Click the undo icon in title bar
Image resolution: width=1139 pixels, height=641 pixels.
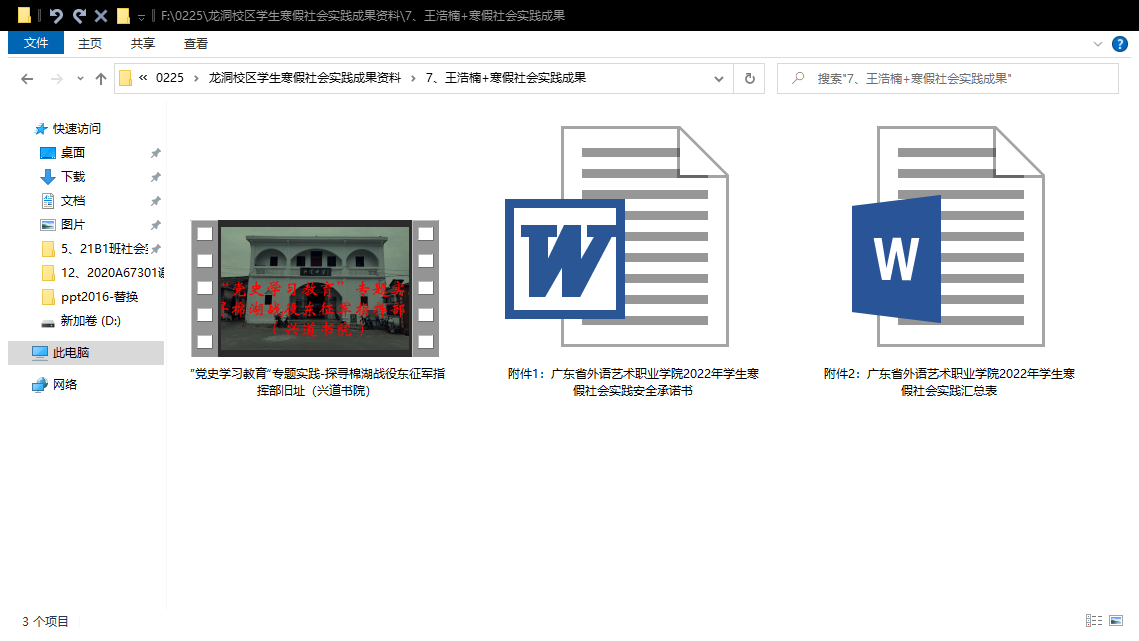pyautogui.click(x=56, y=16)
